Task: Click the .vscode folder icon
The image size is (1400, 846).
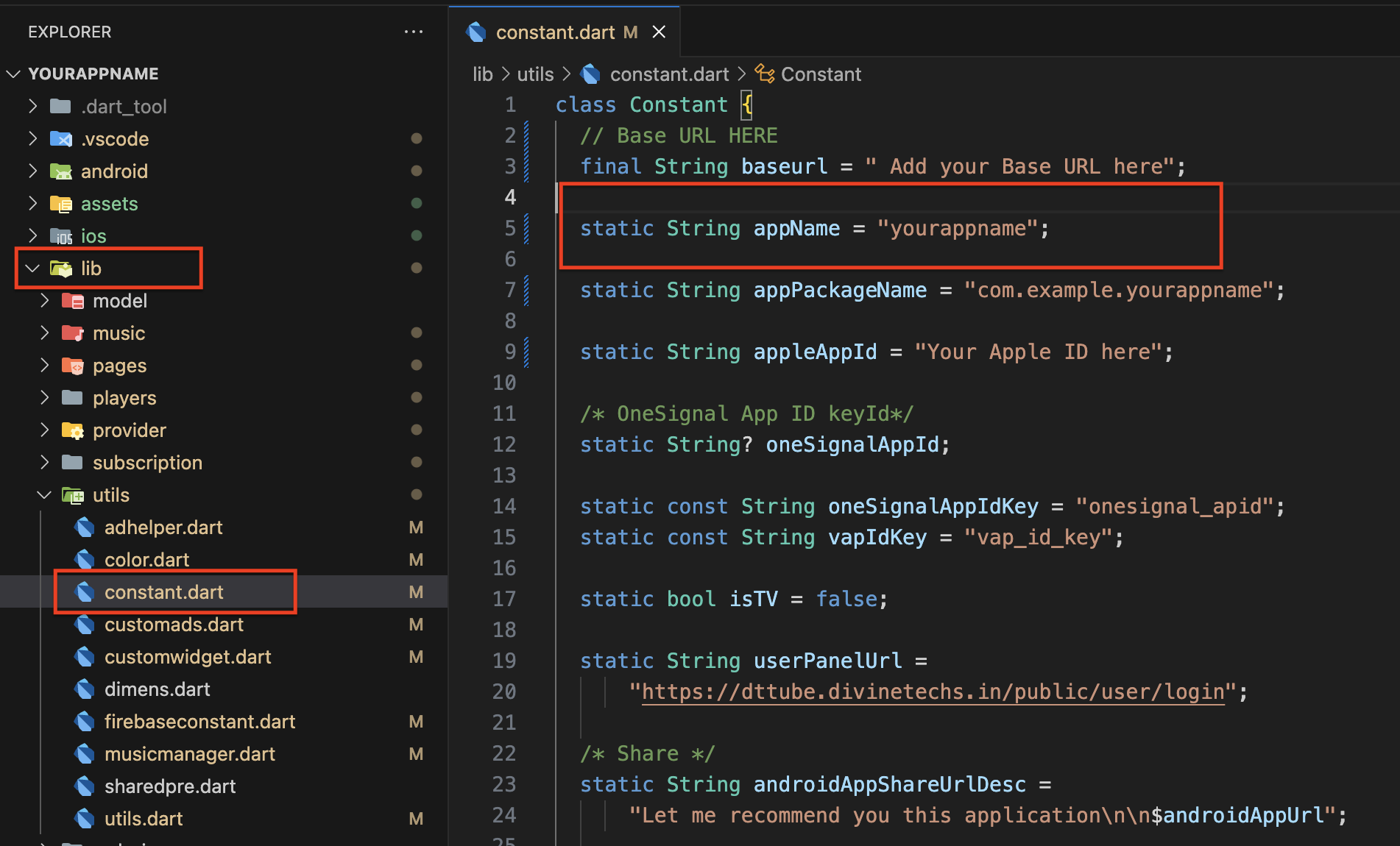Action: (60, 139)
